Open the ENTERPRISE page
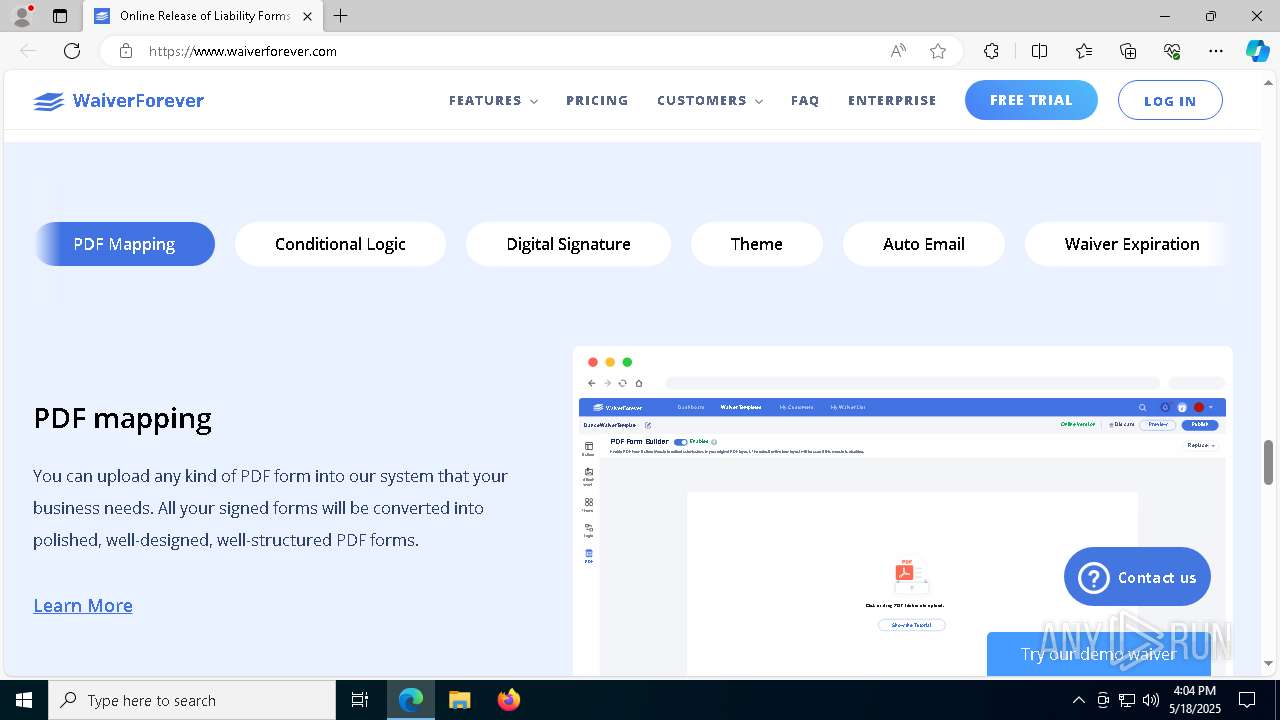Viewport: 1280px width, 720px height. (892, 101)
